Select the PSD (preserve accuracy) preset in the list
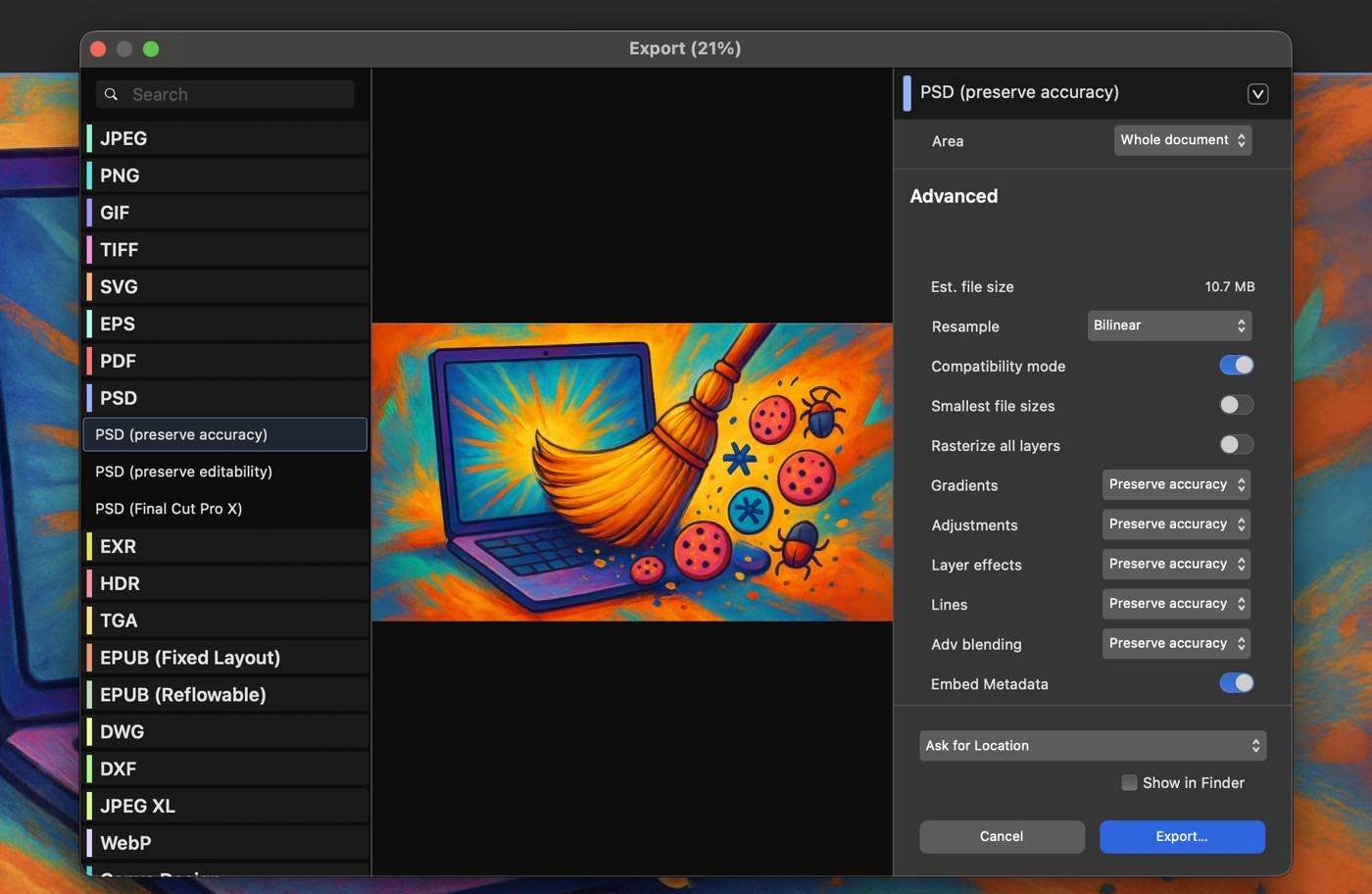 [225, 434]
